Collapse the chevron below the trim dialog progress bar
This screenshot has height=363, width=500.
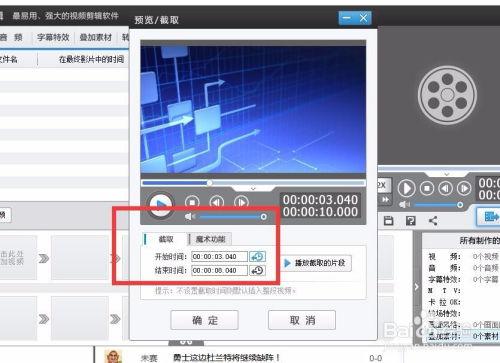(x=253, y=189)
